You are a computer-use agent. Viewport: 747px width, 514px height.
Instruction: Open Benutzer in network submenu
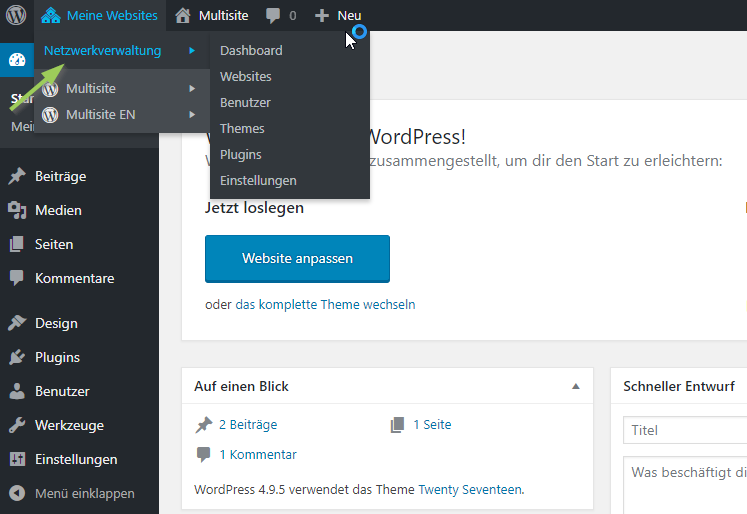pyautogui.click(x=245, y=102)
